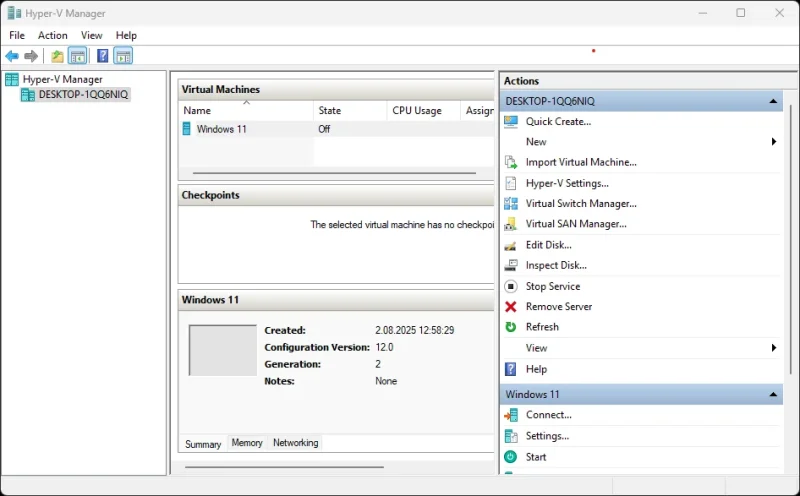Image resolution: width=800 pixels, height=496 pixels.
Task: Click the Virtual Machines horizontal scrollbar
Action: 334,173
